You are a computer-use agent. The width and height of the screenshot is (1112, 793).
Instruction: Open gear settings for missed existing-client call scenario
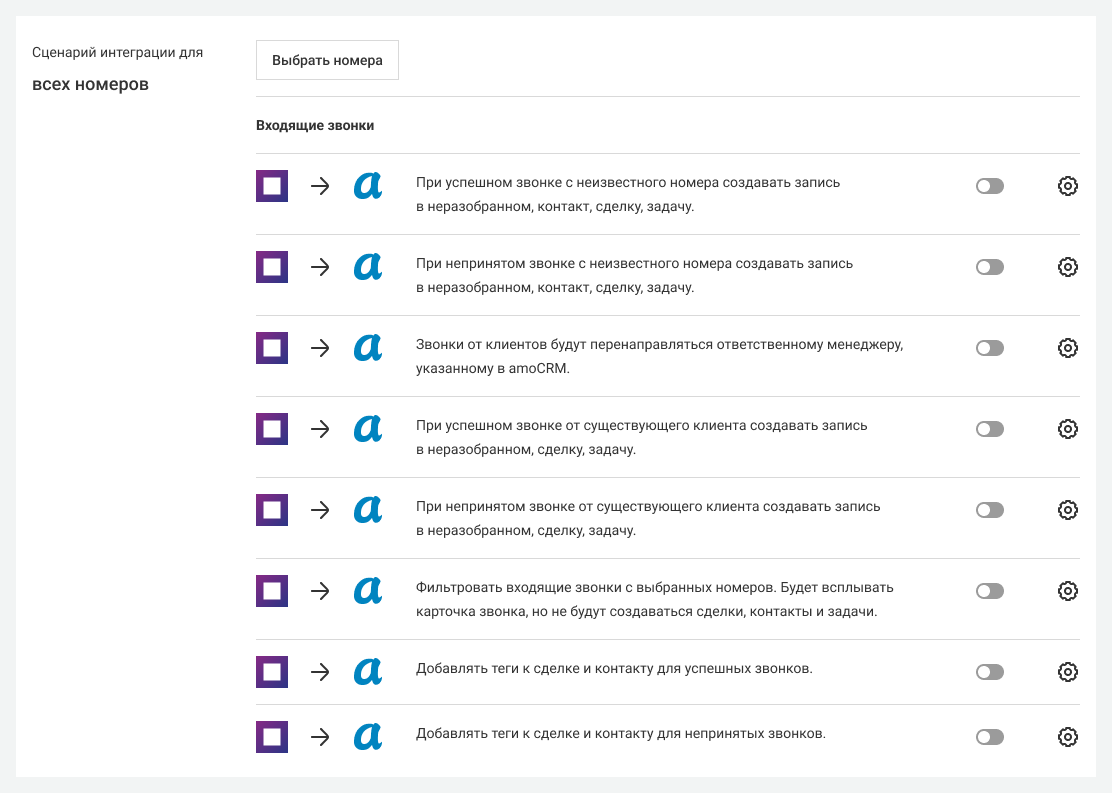point(1067,510)
